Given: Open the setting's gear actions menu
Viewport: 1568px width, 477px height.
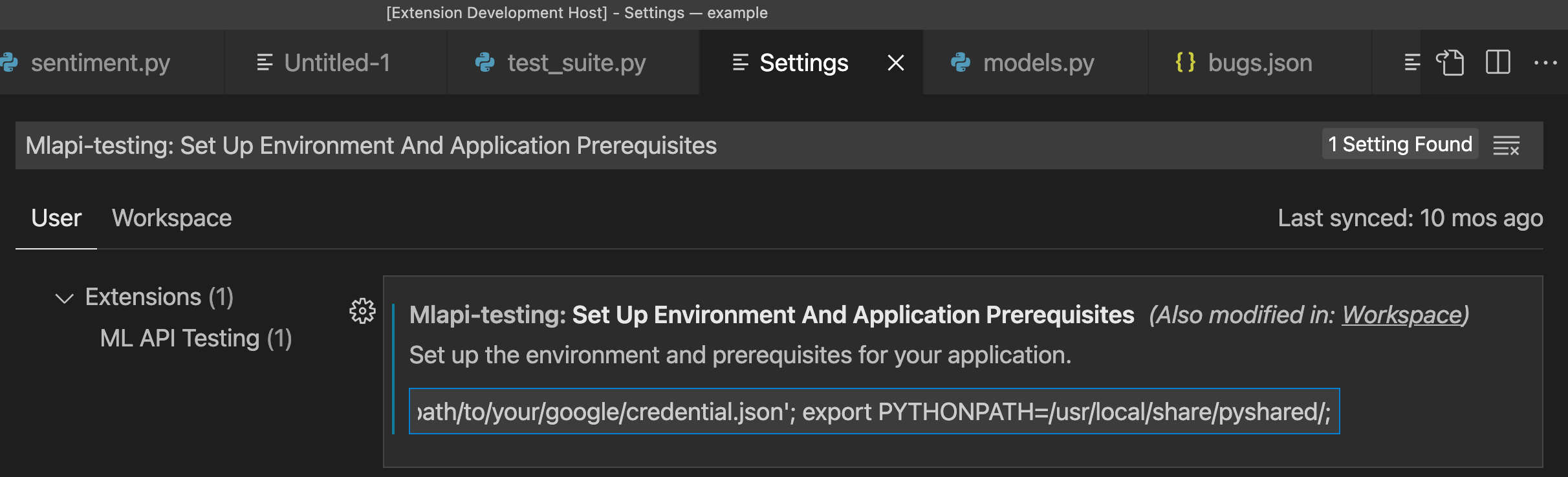Looking at the screenshot, I should click(x=362, y=311).
